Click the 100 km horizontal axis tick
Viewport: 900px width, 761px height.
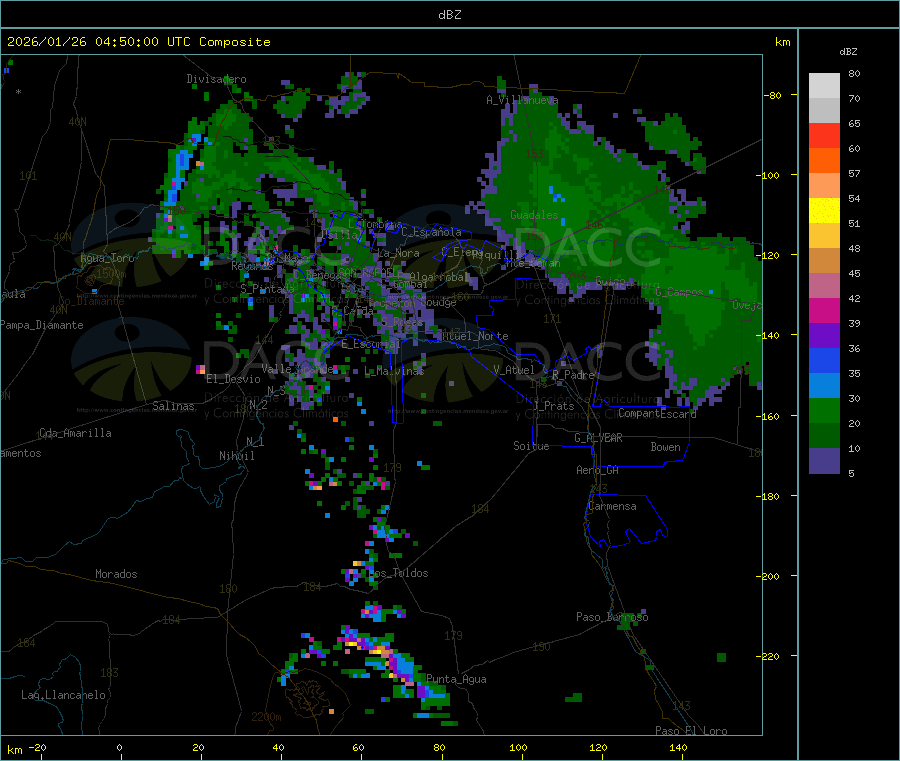click(x=518, y=747)
